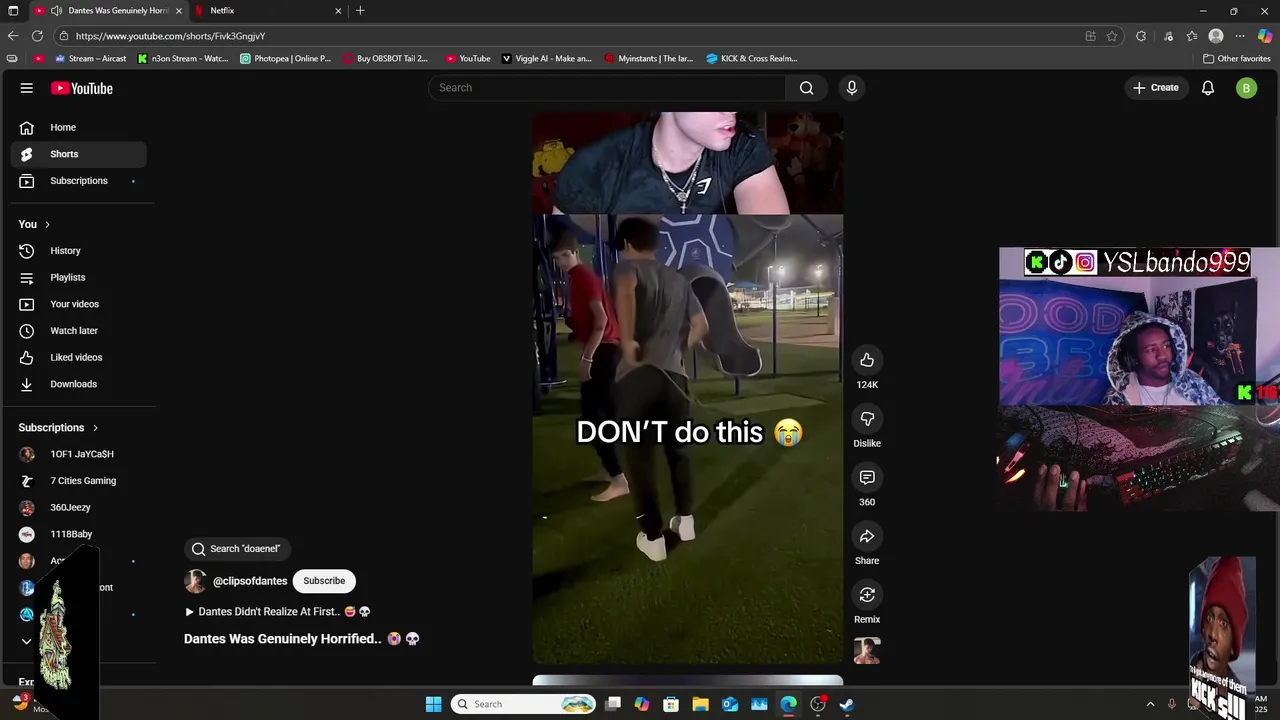Screen dimensions: 1280x720
Task: Open the YouTube hamburger guide menu
Action: [27, 88]
